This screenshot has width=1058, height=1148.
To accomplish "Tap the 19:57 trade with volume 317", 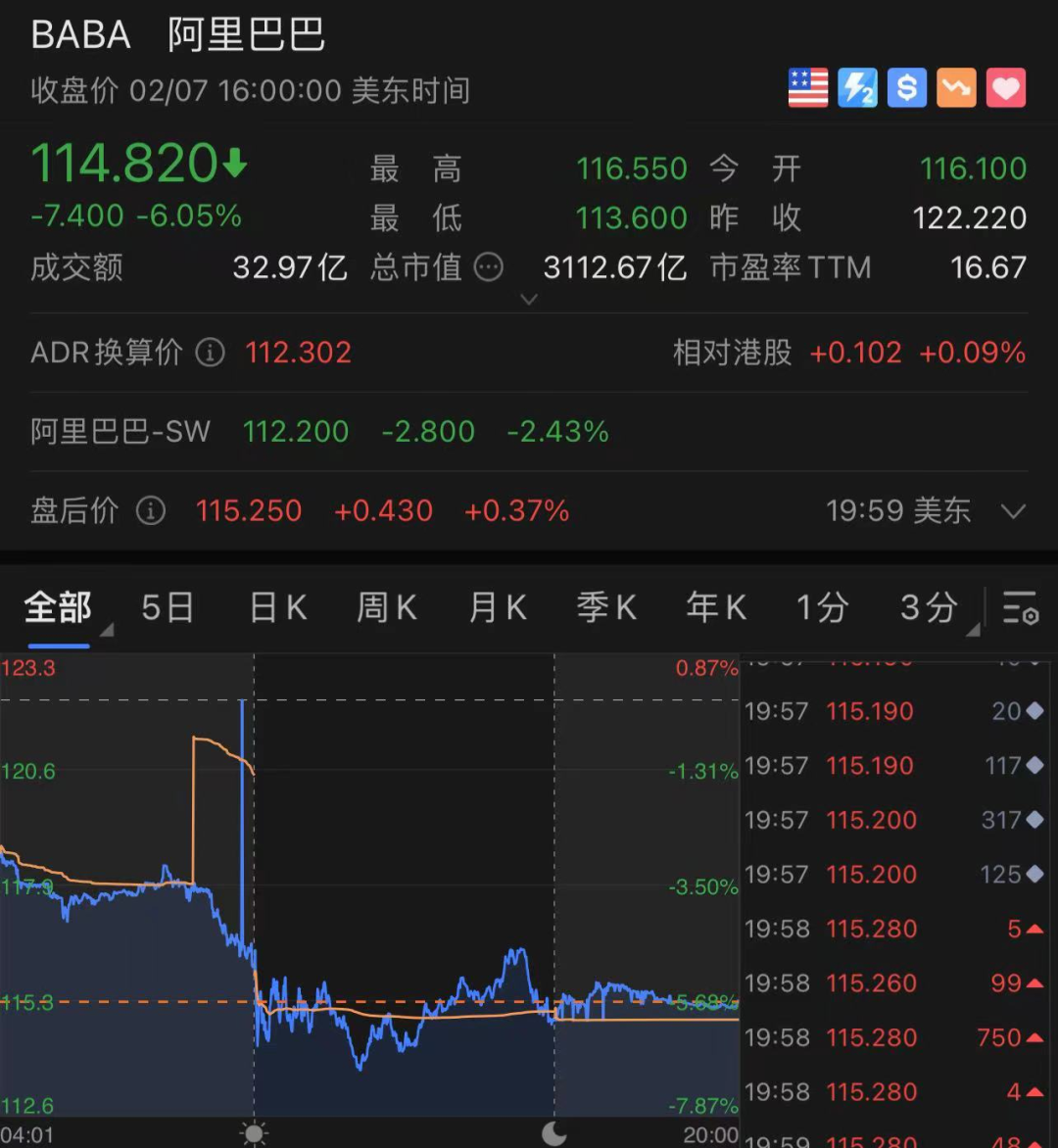I will (x=894, y=820).
